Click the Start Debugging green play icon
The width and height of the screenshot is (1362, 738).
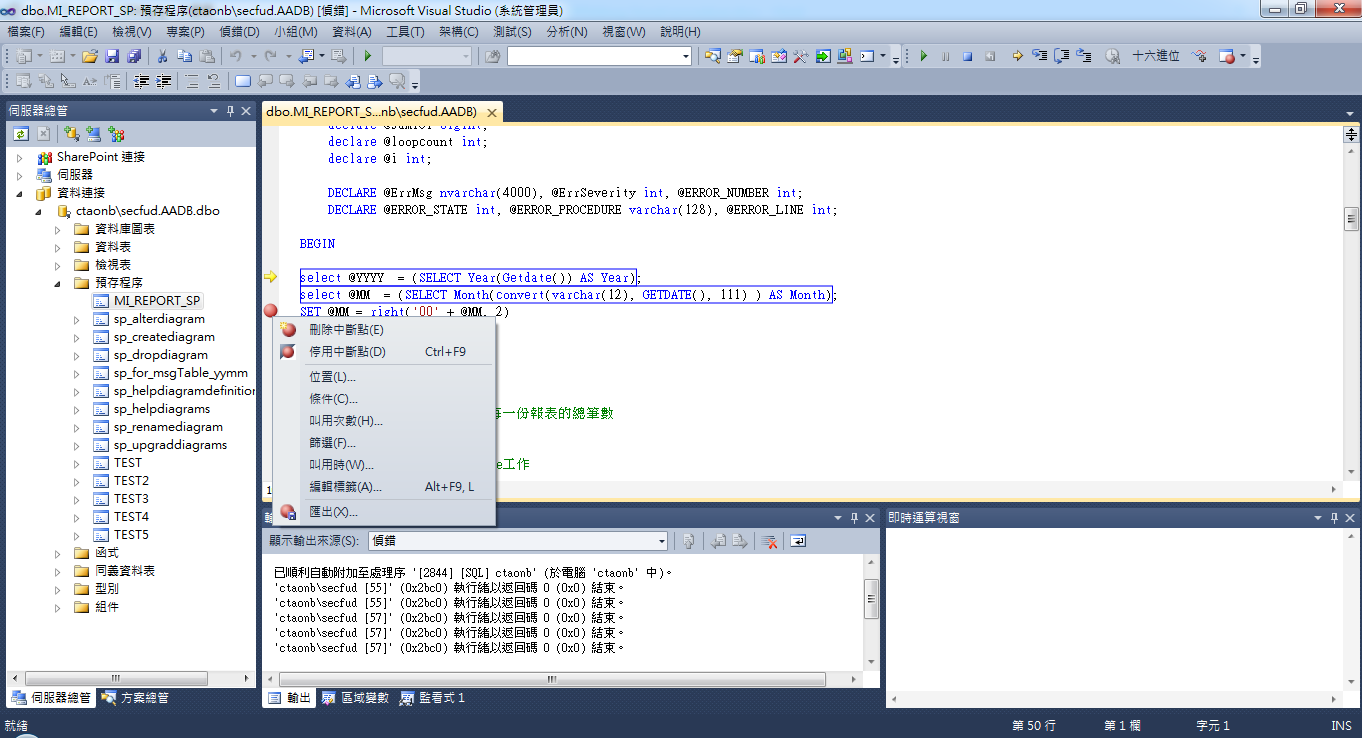(924, 56)
